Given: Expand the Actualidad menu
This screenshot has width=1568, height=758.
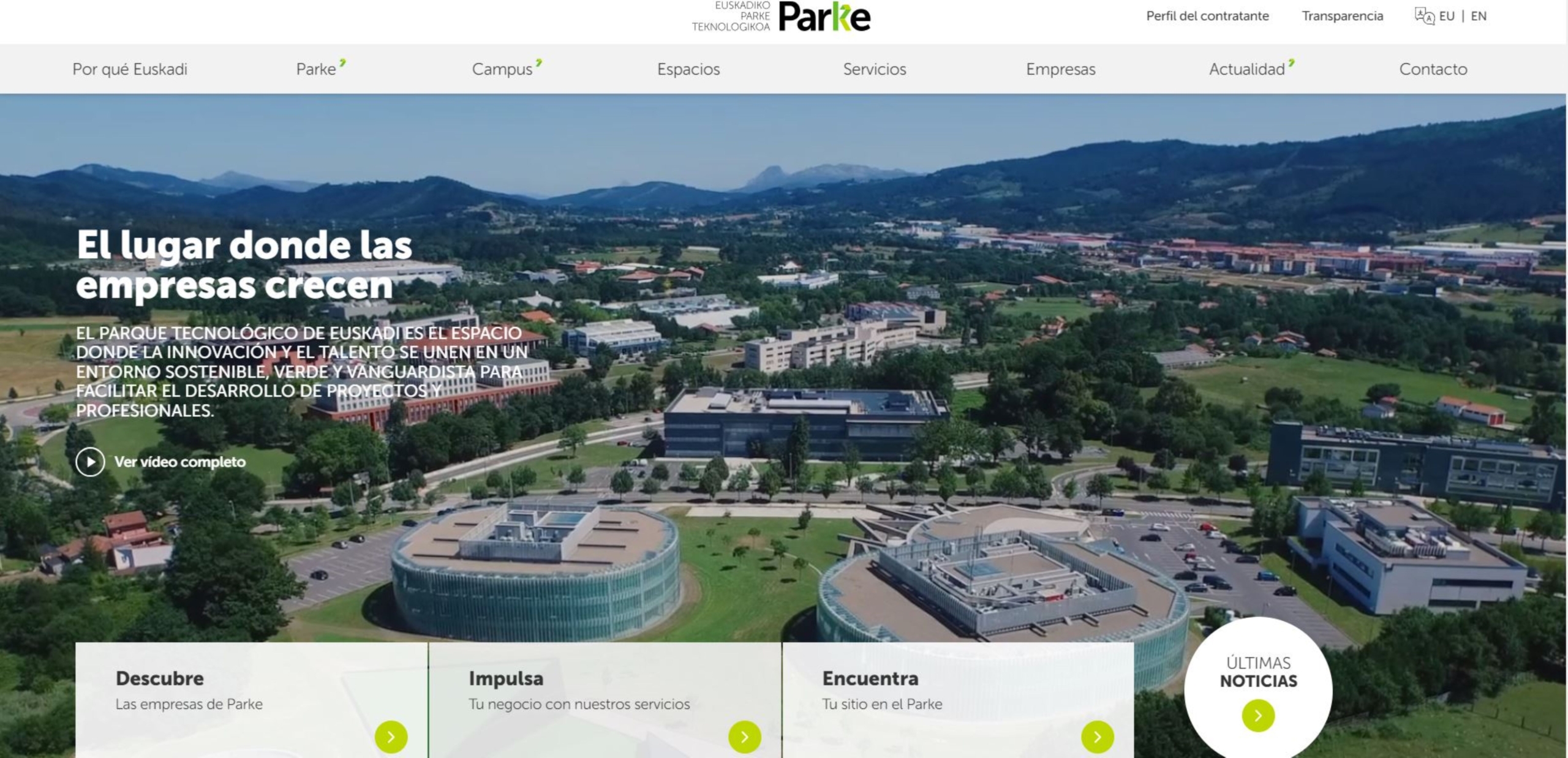Looking at the screenshot, I should pos(1251,69).
